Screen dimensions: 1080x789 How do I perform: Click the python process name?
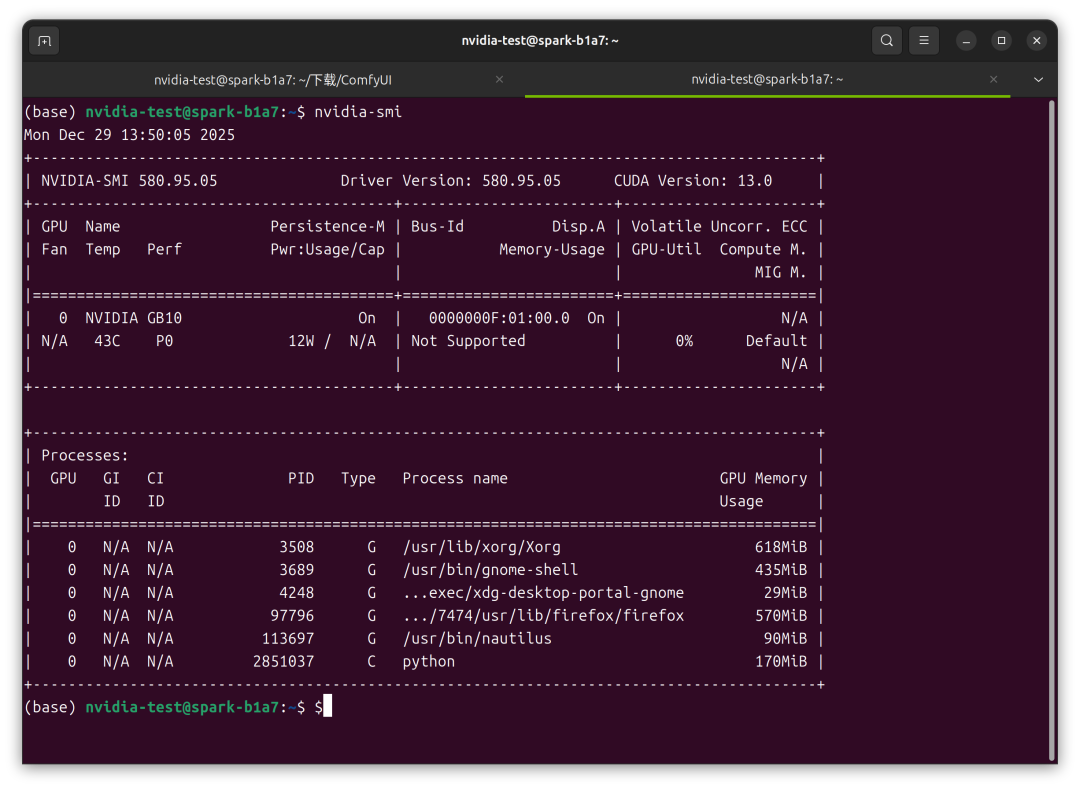click(428, 661)
